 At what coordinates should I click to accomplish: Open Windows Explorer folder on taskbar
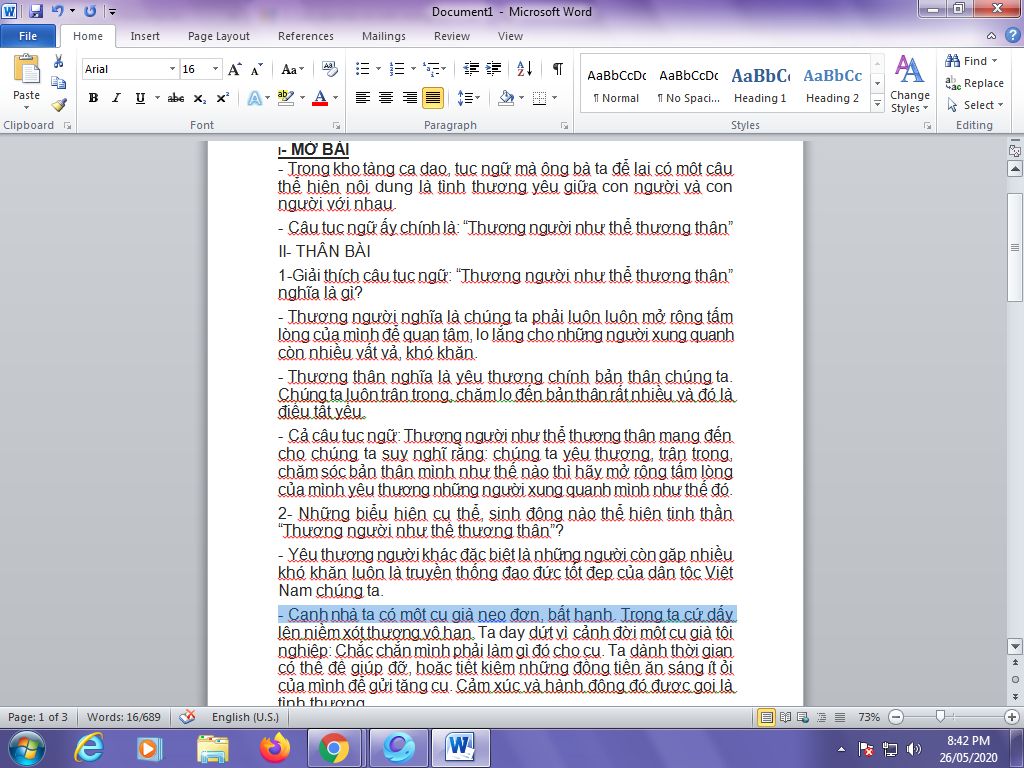[213, 748]
